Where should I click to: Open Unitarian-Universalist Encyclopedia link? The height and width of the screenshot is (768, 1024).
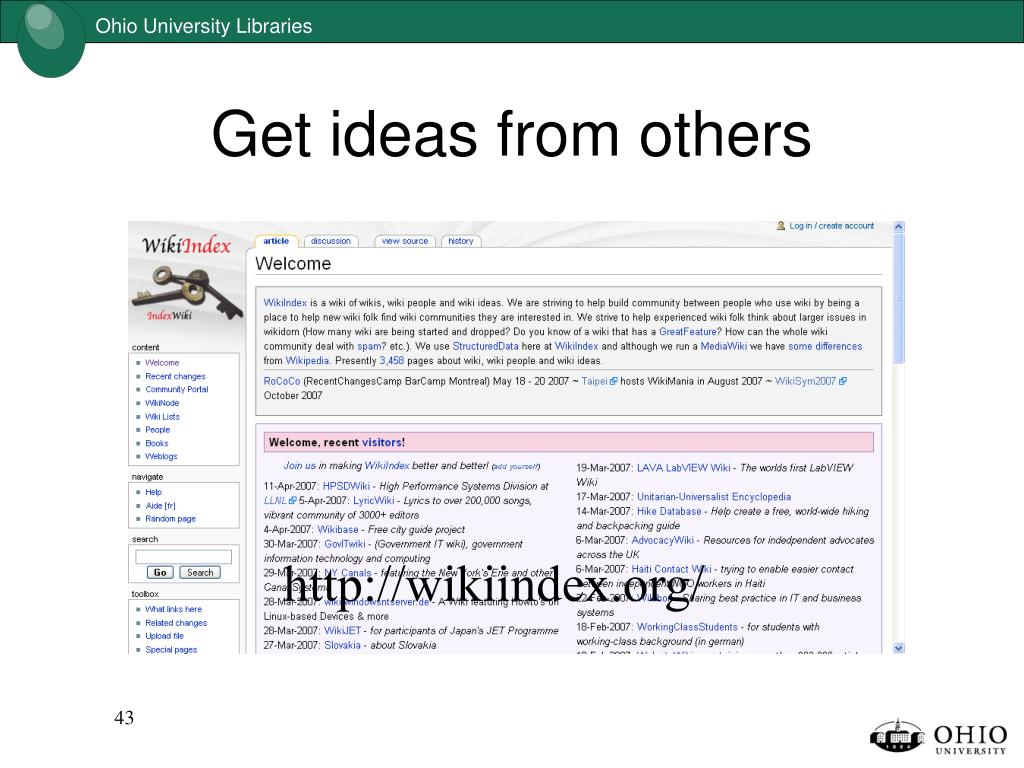click(x=714, y=497)
